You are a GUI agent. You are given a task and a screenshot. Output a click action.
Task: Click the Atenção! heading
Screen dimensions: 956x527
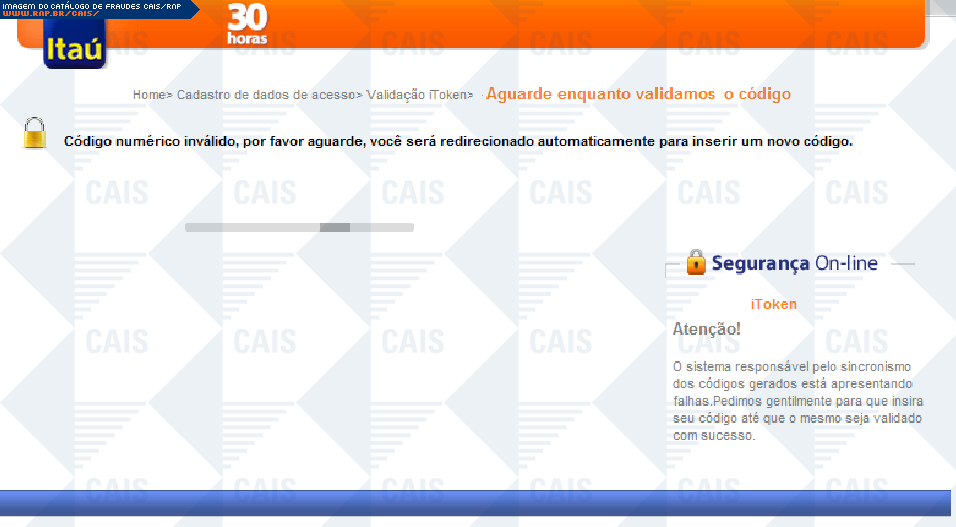pyautogui.click(x=706, y=329)
